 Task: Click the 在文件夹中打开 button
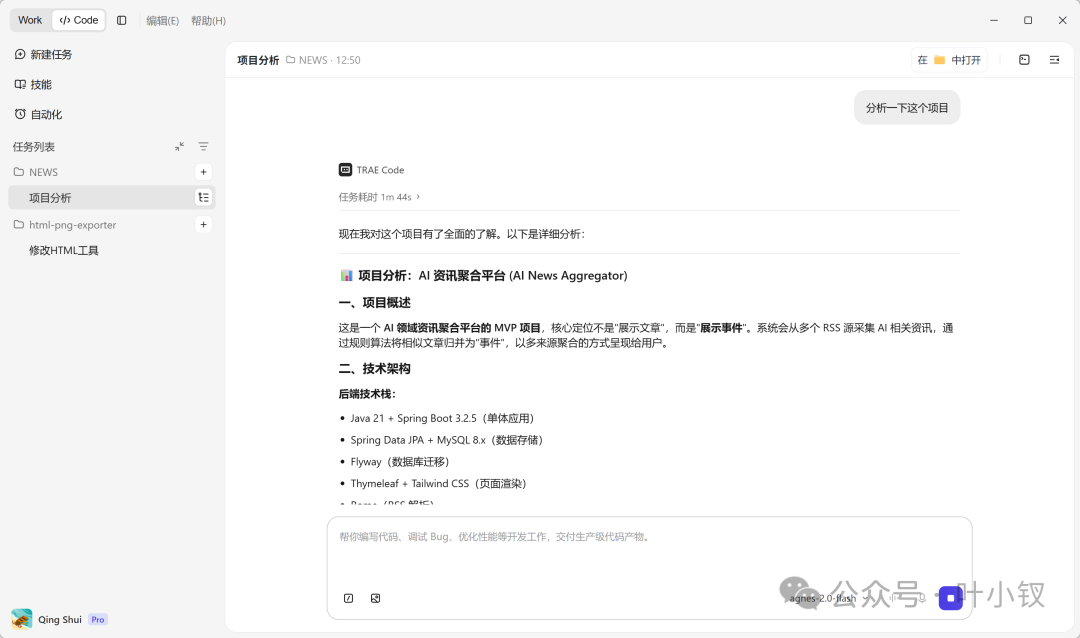tap(949, 60)
